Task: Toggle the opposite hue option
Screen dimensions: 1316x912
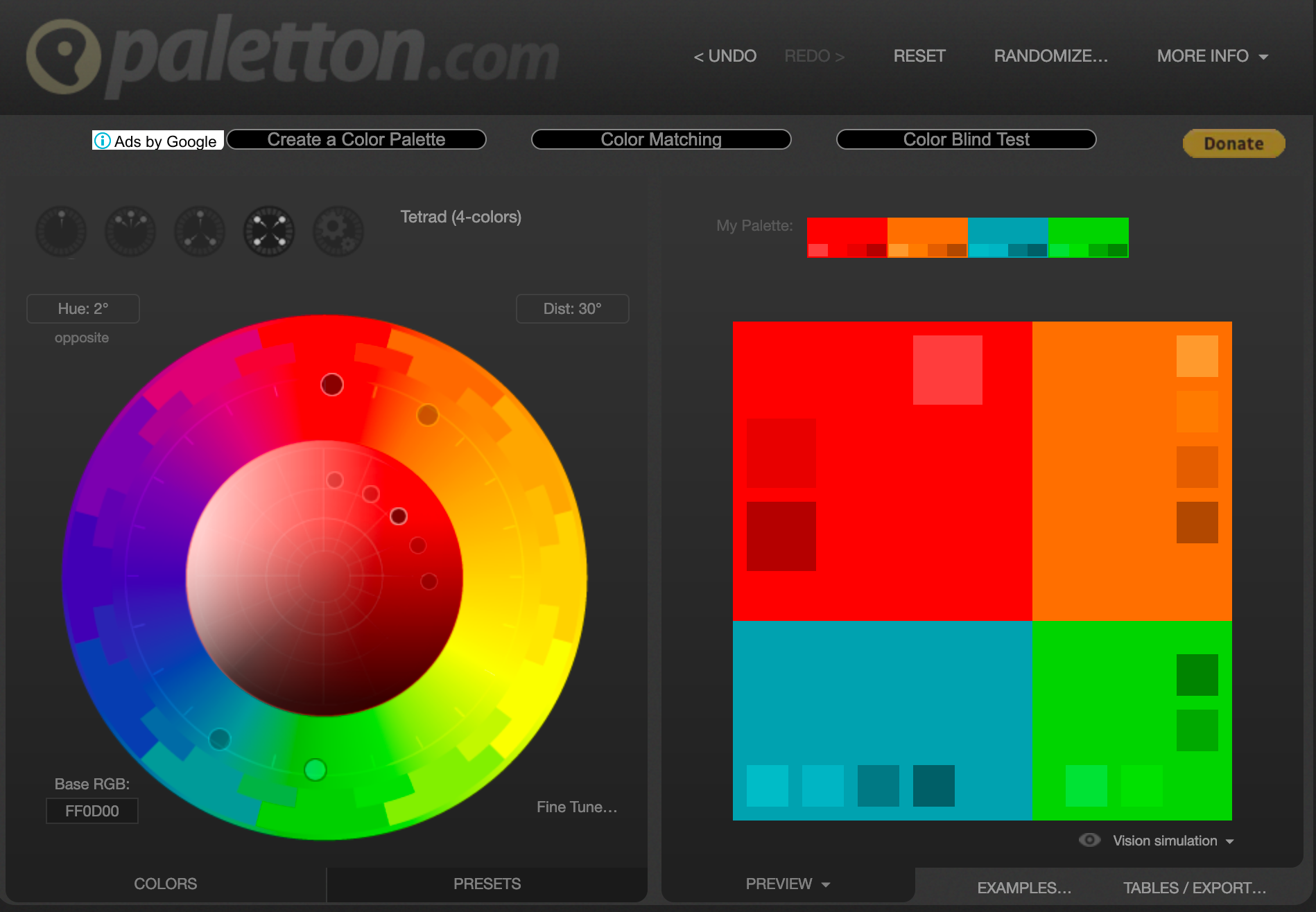Action: (82, 337)
